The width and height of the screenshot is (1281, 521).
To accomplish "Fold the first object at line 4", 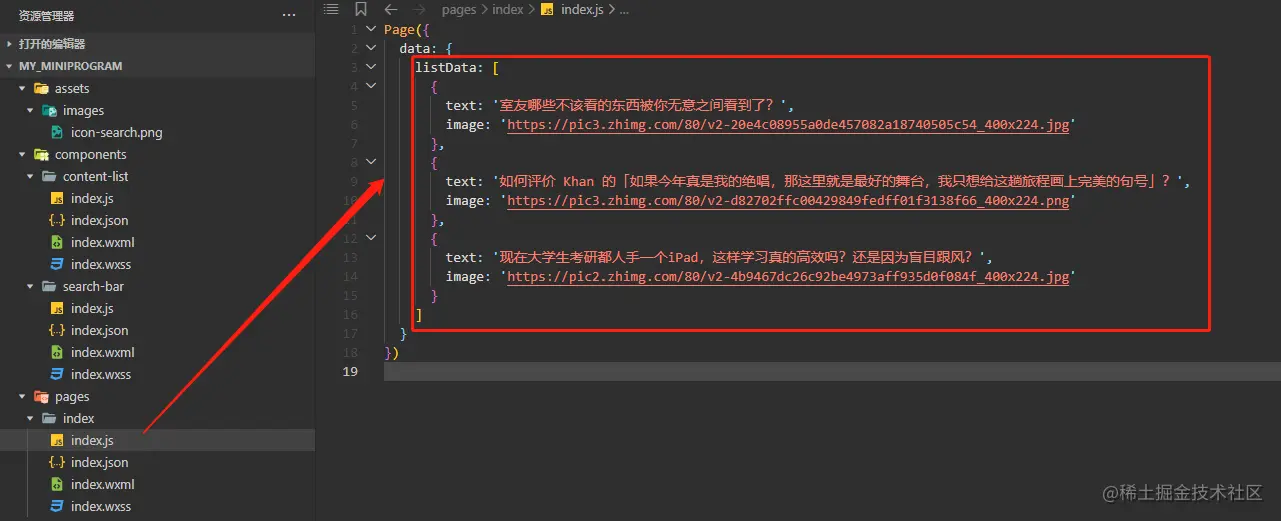I will click(371, 86).
